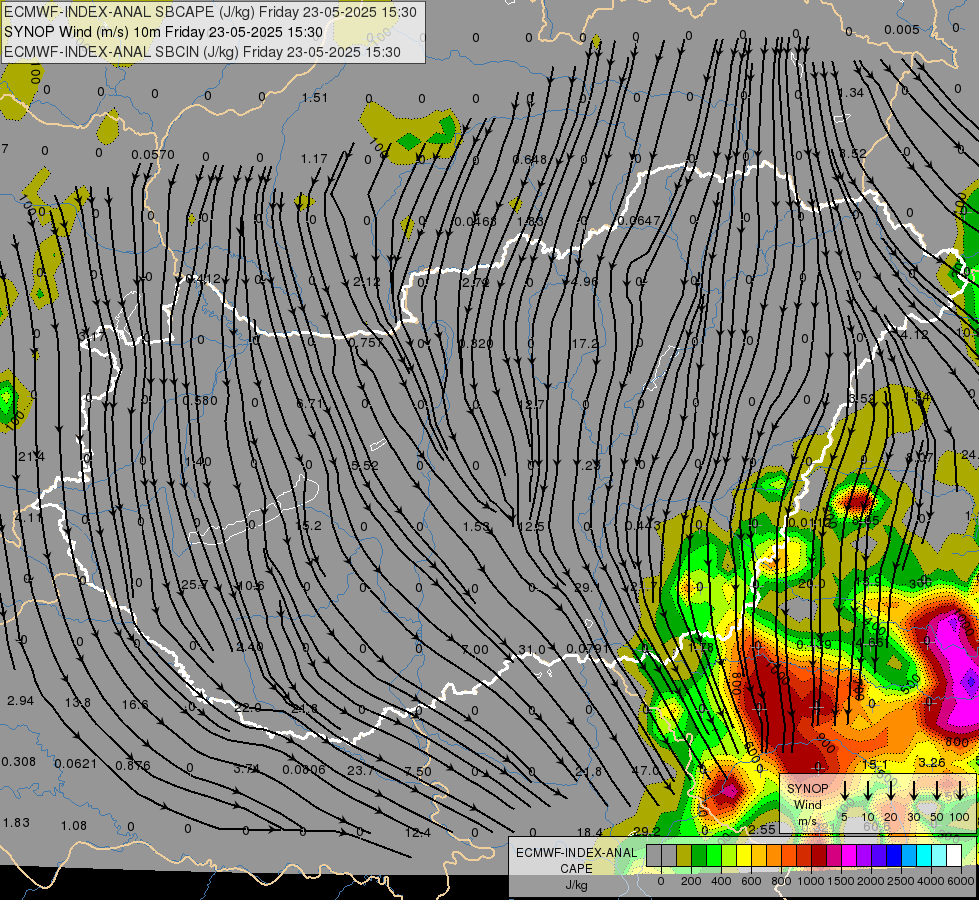
Task: Click the 30 m/s wind arrow in legend
Action: [914, 790]
